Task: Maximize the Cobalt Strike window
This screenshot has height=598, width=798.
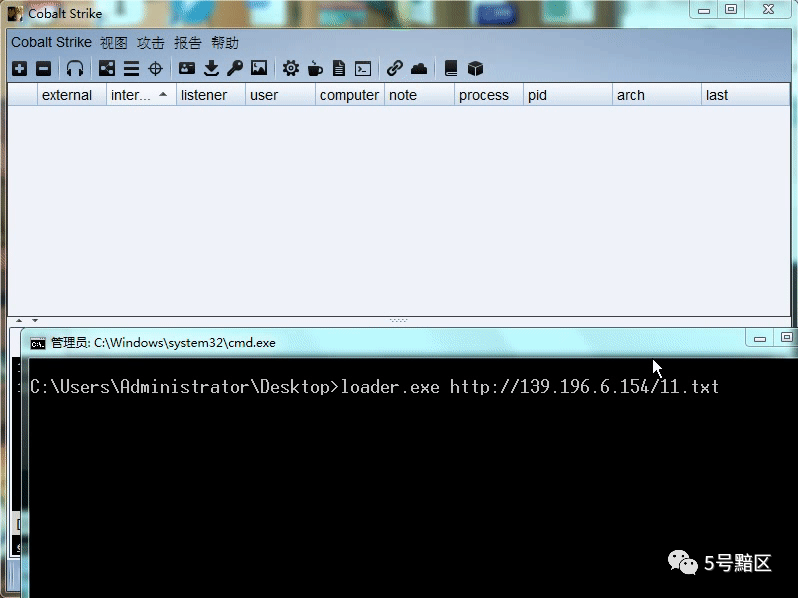Action: pos(731,10)
